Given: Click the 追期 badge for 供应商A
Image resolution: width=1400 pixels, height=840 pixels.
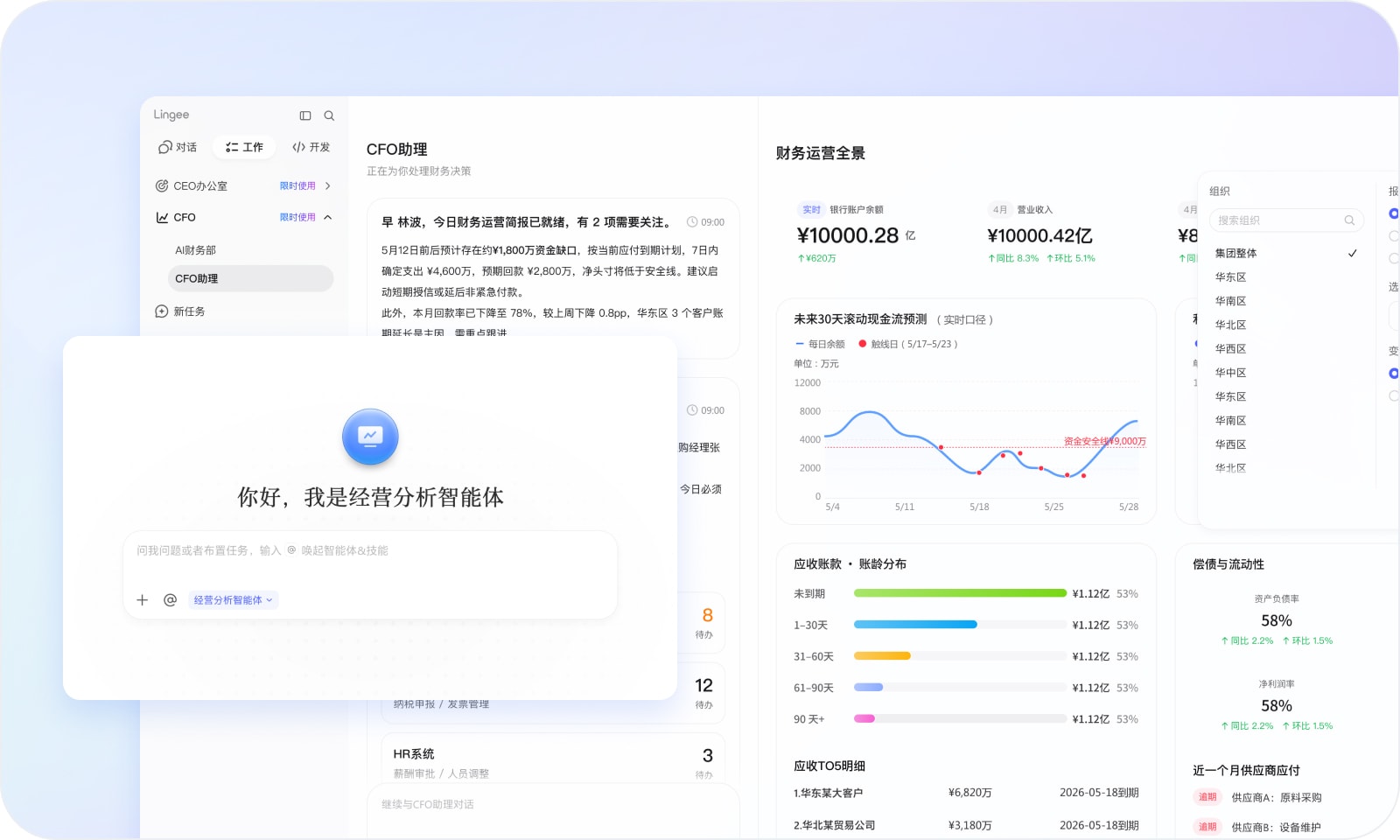Looking at the screenshot, I should (1207, 797).
